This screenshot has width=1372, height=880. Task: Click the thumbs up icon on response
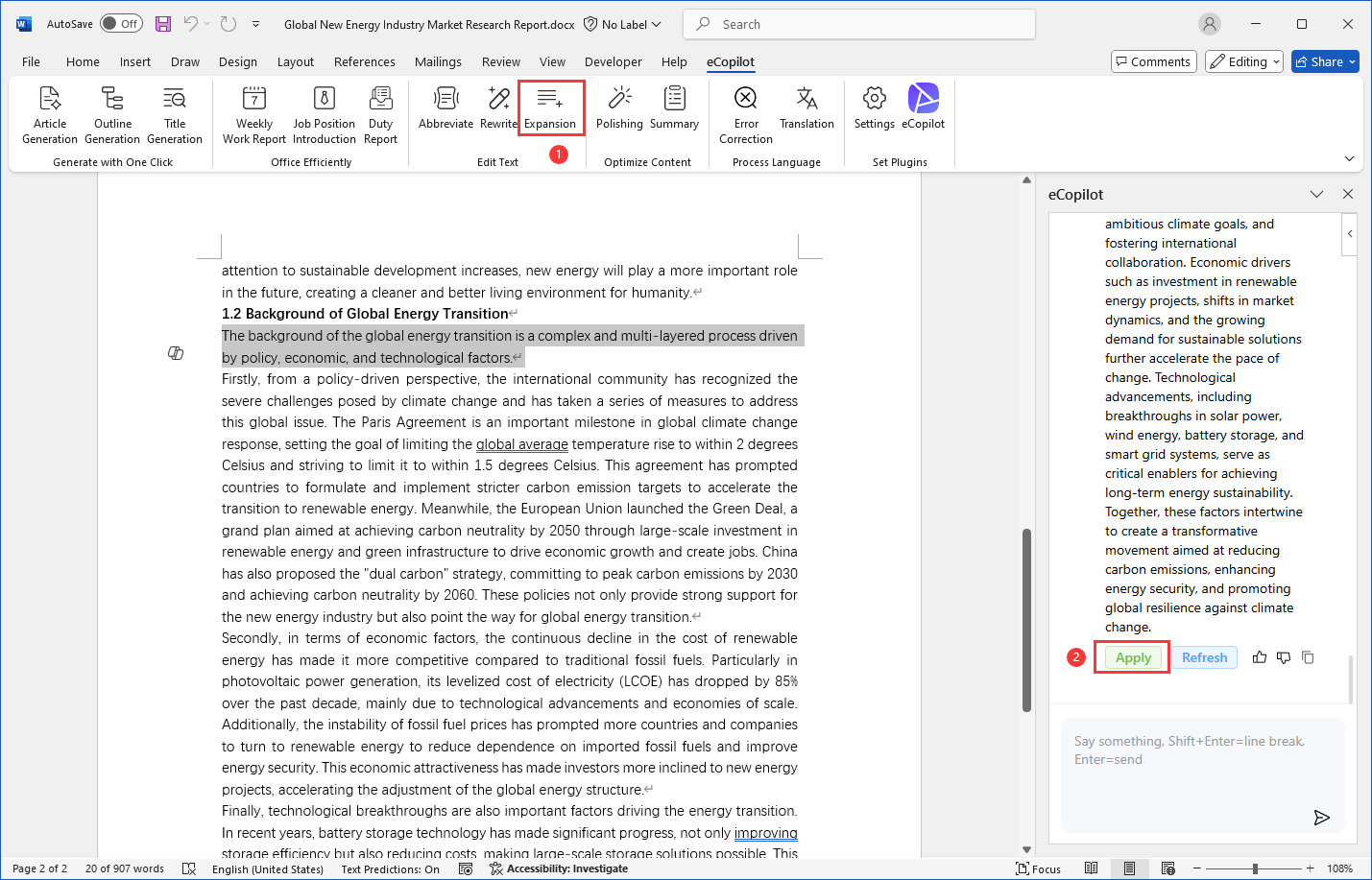pyautogui.click(x=1260, y=657)
